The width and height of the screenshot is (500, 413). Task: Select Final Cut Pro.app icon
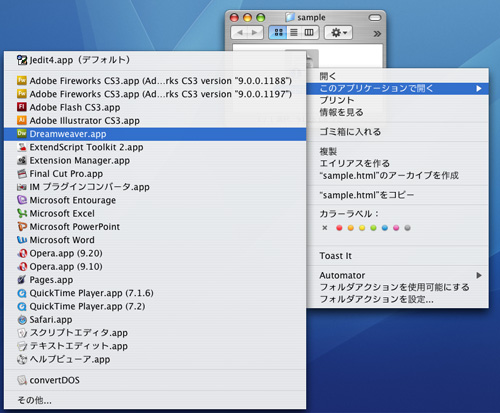[x=22, y=173]
